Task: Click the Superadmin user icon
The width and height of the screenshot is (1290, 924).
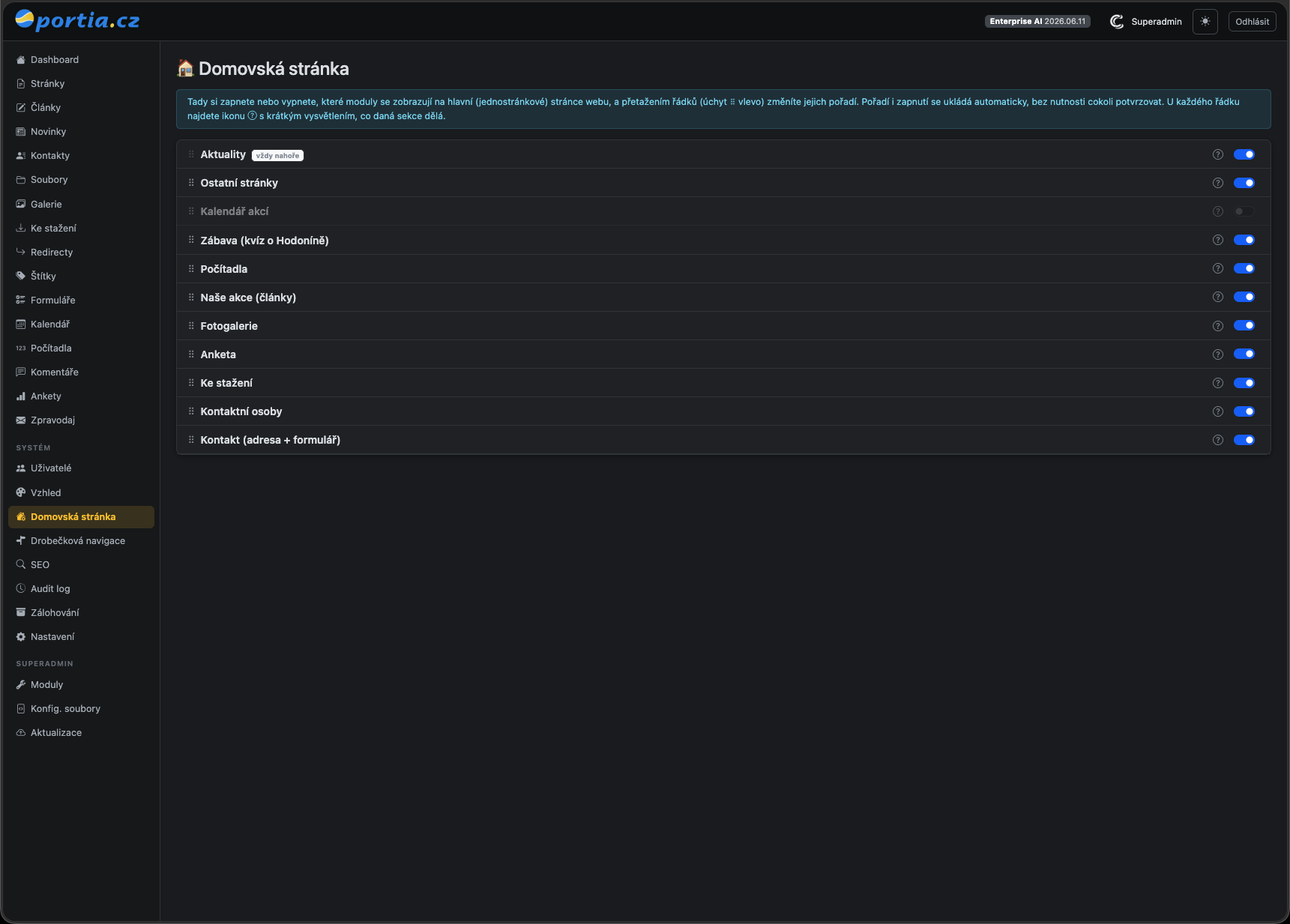Action: 1116,22
